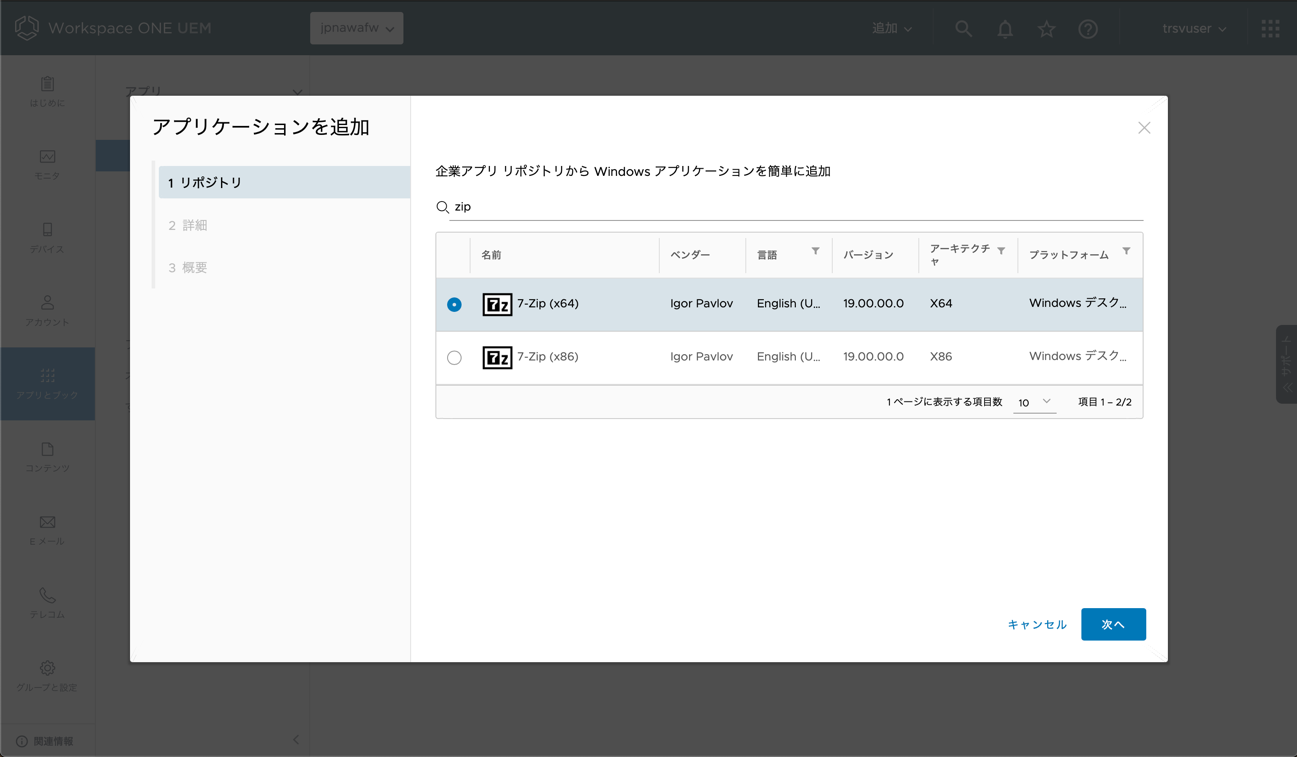Click the X64 architecture cell
1297x757 pixels.
point(941,304)
